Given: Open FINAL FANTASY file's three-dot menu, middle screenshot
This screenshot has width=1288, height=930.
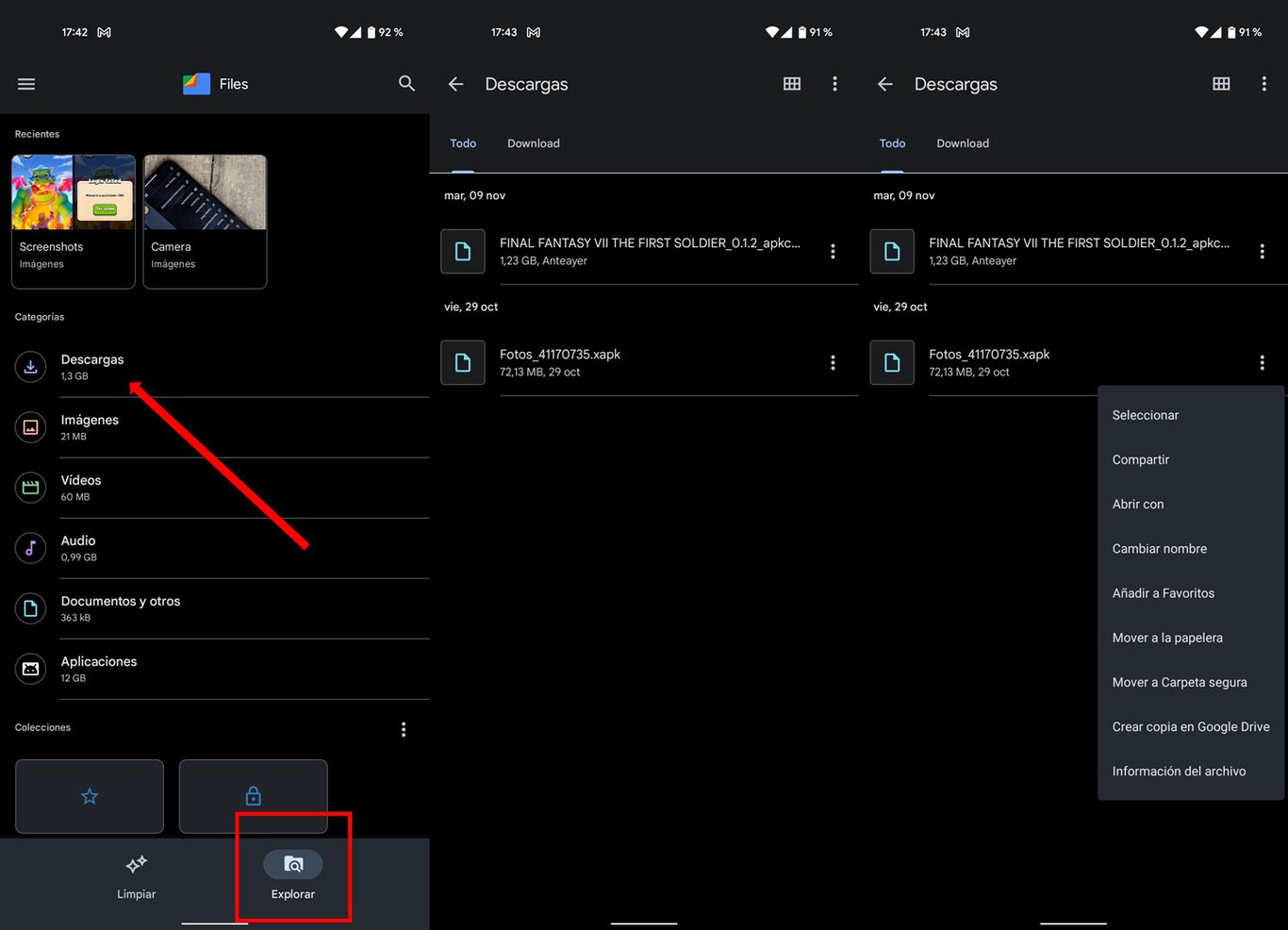Looking at the screenshot, I should [x=833, y=251].
